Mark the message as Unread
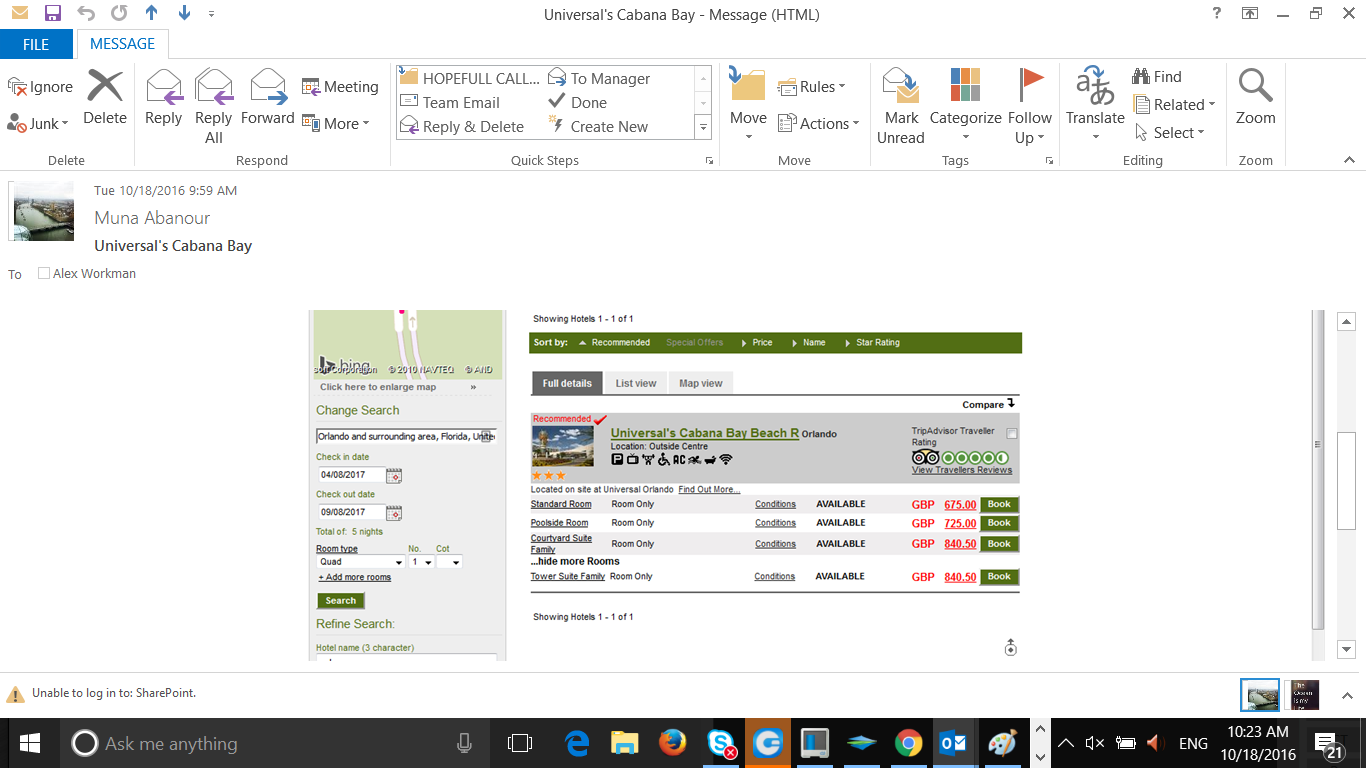Image resolution: width=1366 pixels, height=768 pixels. tap(901, 107)
